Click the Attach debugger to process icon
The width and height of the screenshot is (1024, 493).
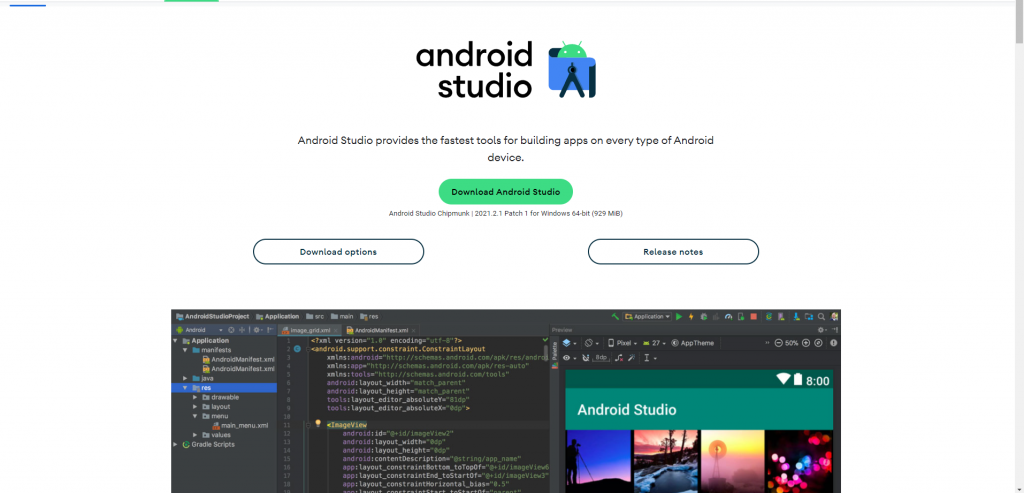(741, 317)
